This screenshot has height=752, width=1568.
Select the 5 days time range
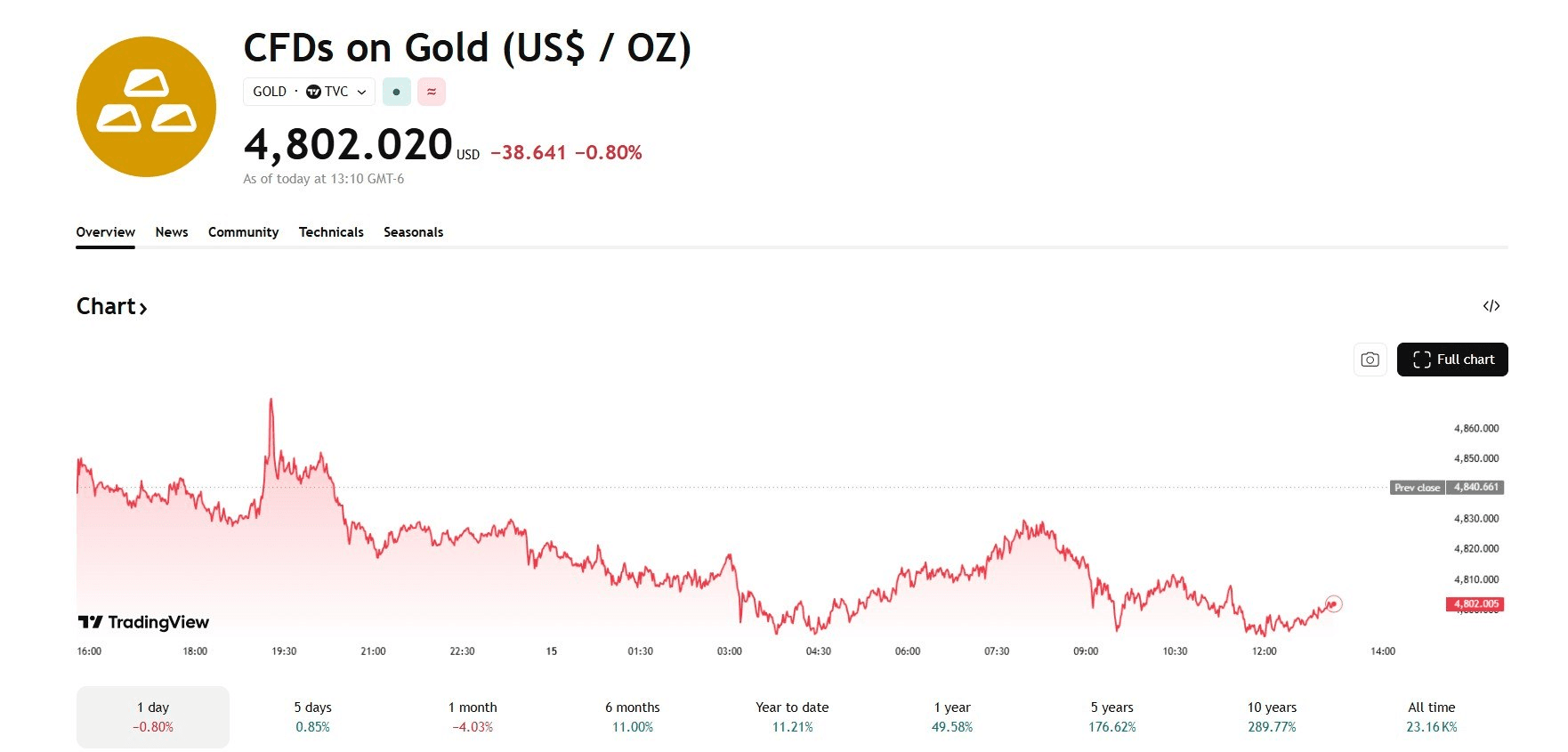click(x=312, y=716)
